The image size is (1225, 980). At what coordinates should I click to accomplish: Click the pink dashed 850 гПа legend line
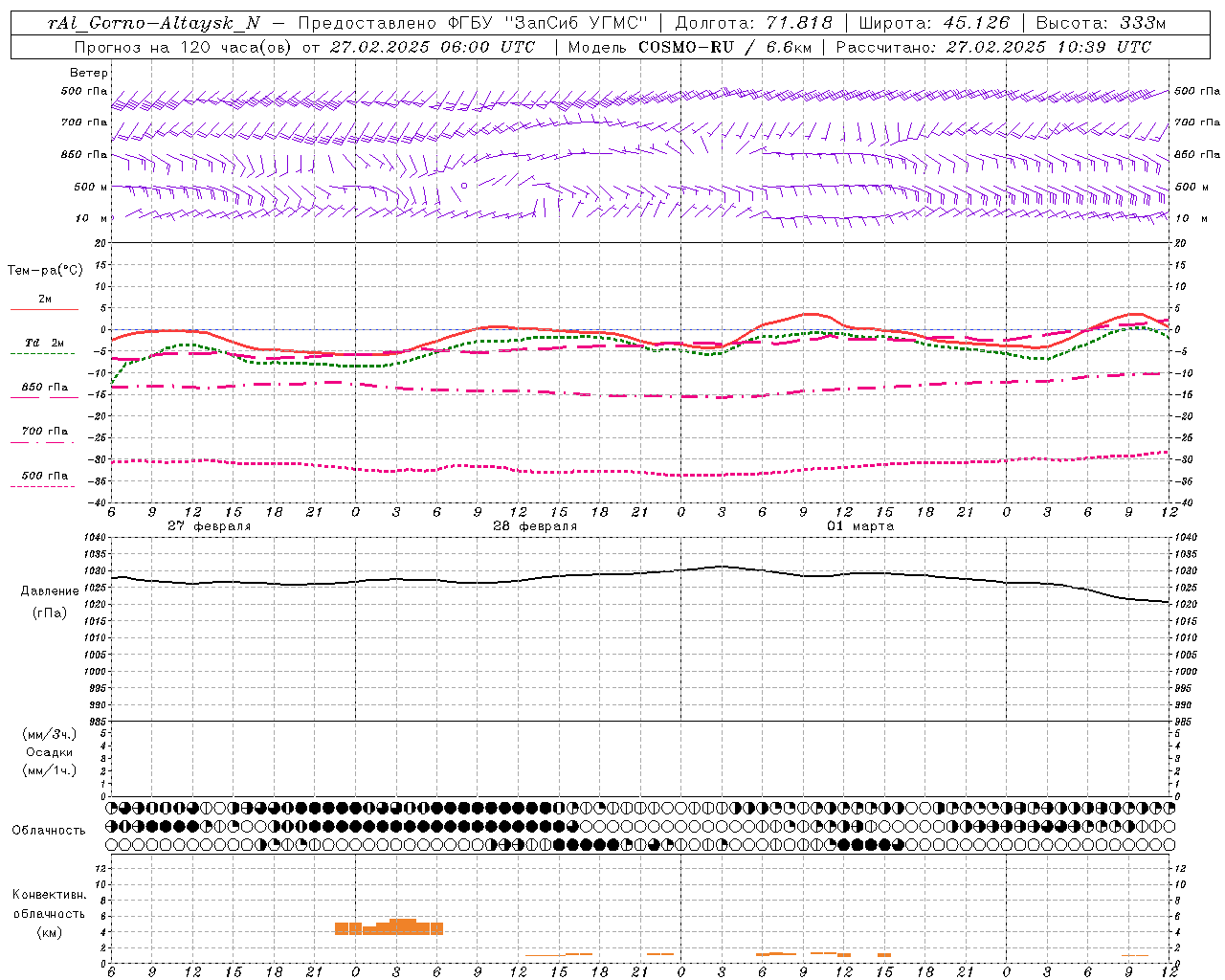tap(42, 397)
